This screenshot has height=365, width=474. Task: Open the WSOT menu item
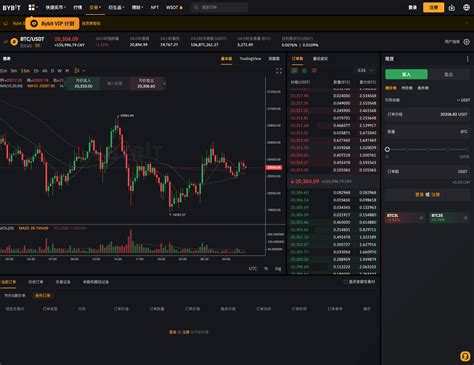pos(172,7)
